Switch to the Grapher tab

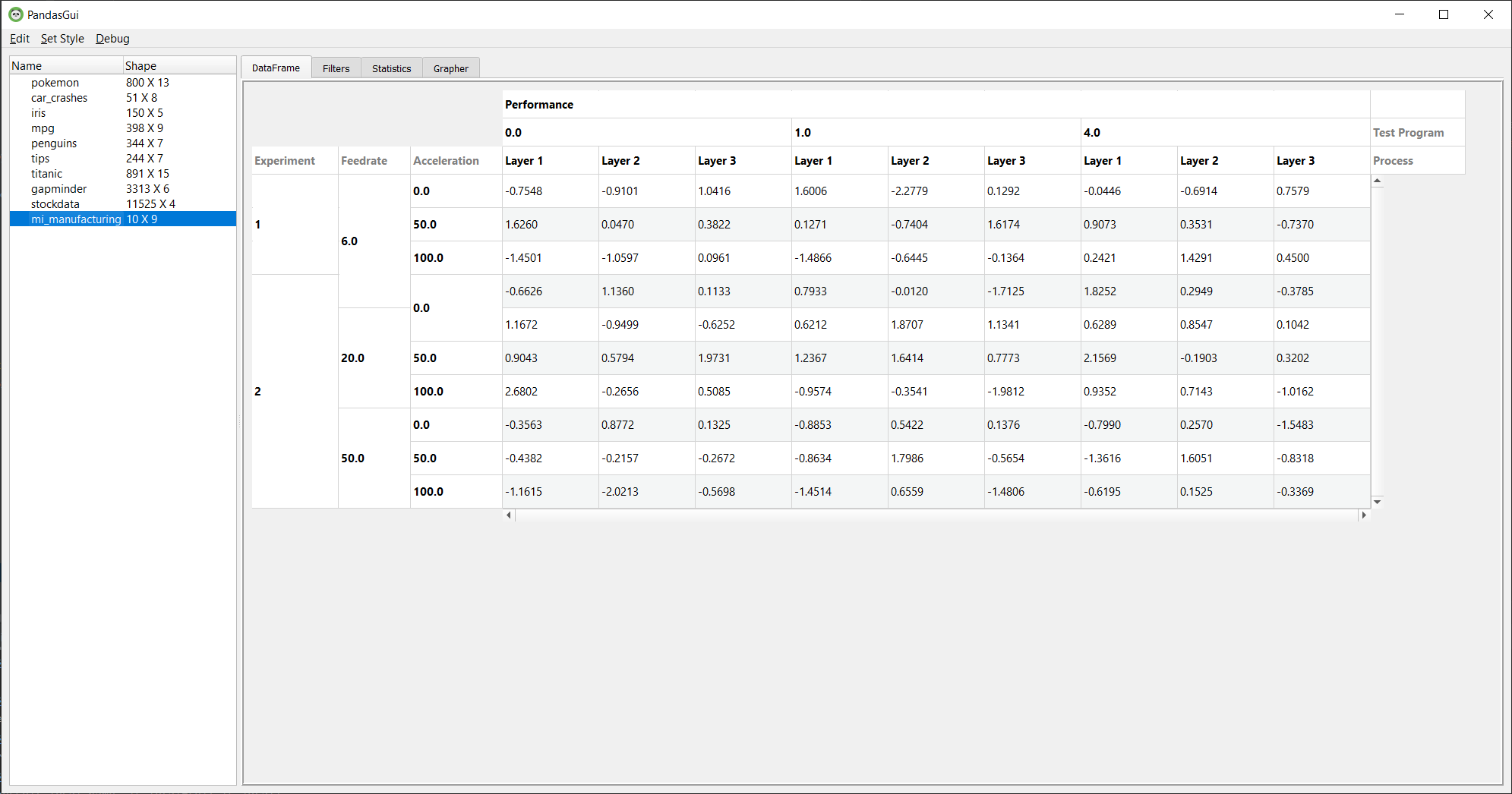pos(451,68)
